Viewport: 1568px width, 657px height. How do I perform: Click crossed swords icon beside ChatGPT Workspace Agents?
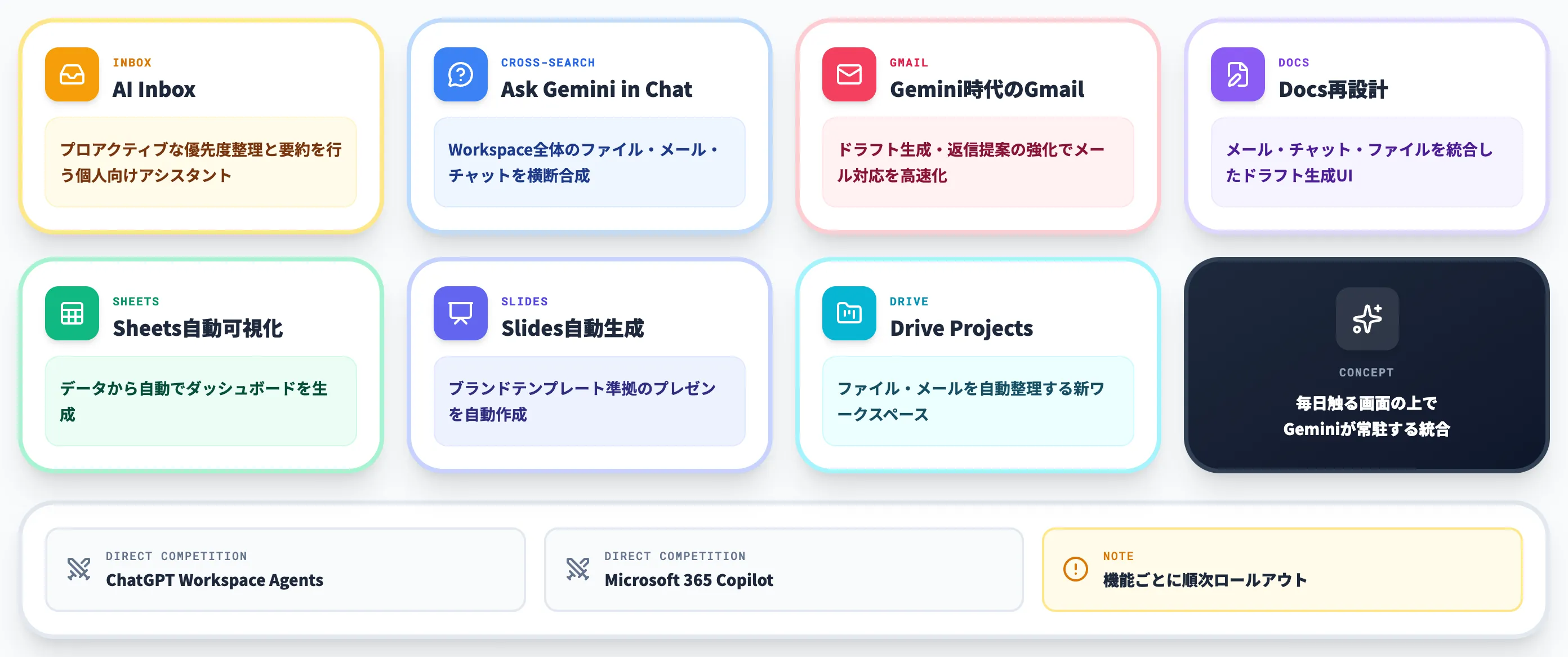point(78,569)
